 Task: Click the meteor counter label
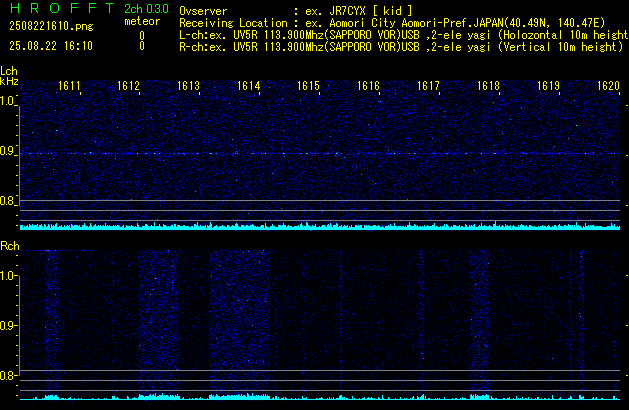(x=142, y=21)
